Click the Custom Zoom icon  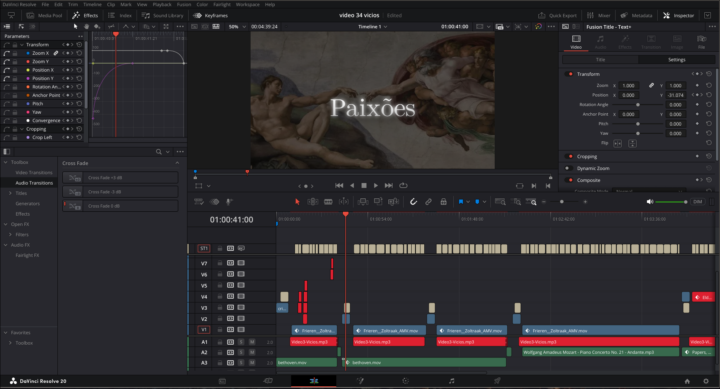532,202
